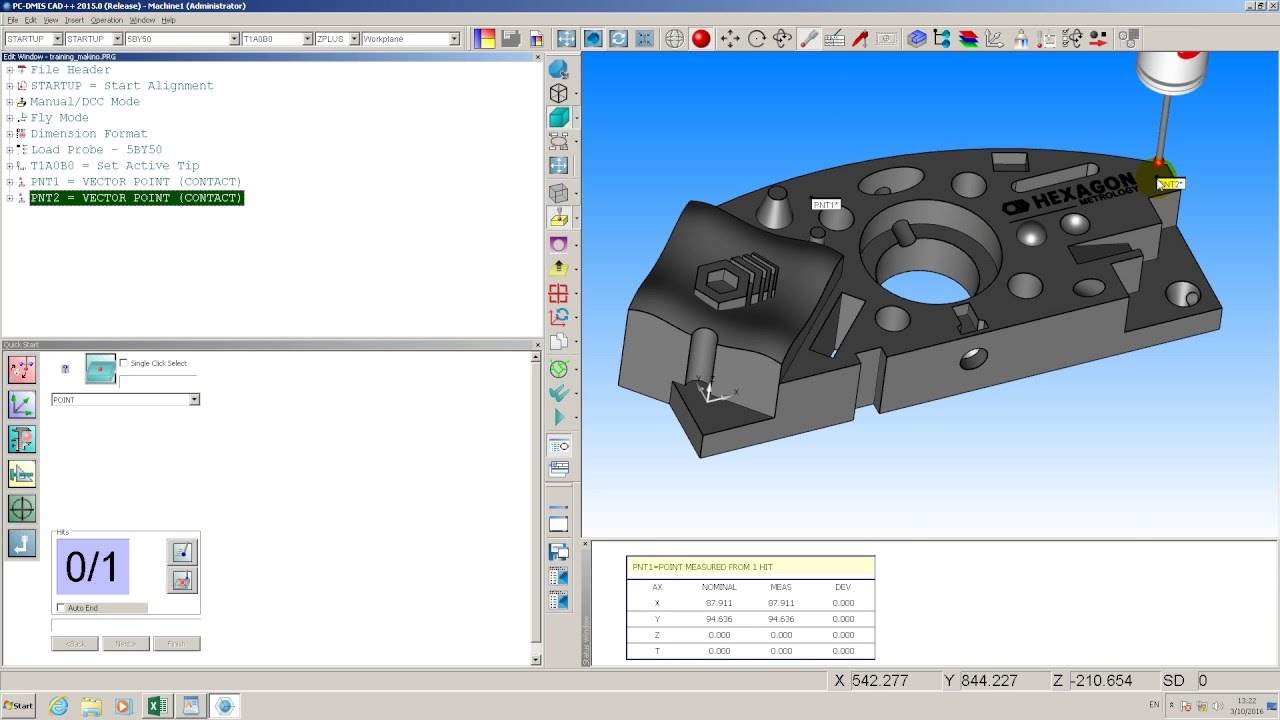The width and height of the screenshot is (1280, 720).
Task: Open the POINT feature type dropdown
Action: pyautogui.click(x=194, y=400)
